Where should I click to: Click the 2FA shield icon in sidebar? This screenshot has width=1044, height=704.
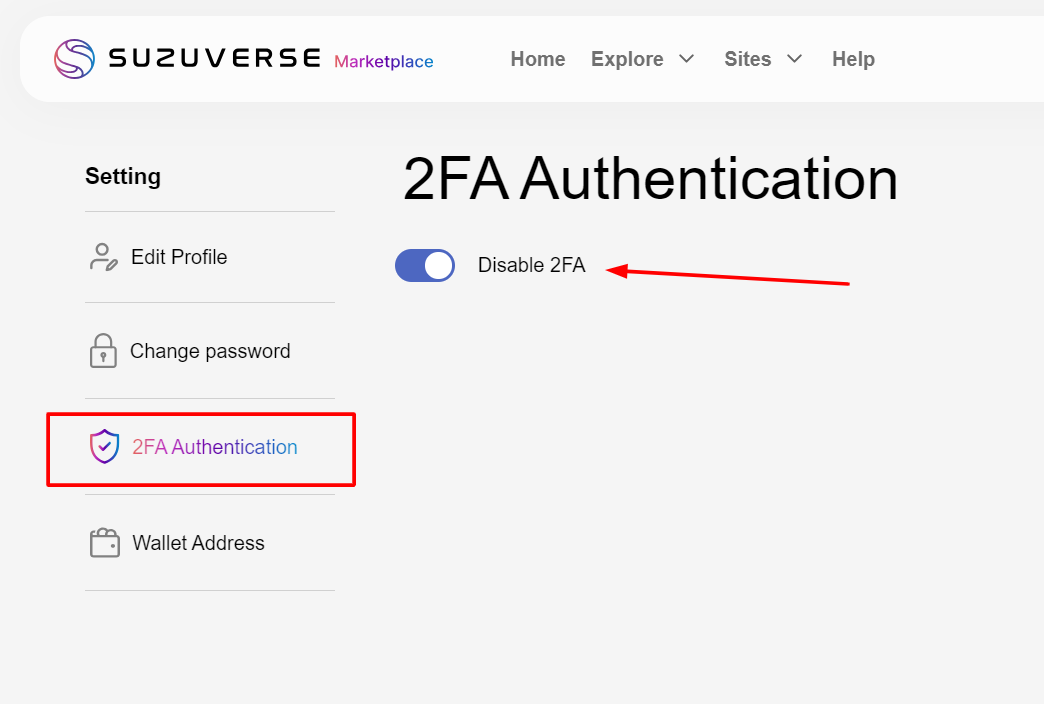(104, 447)
